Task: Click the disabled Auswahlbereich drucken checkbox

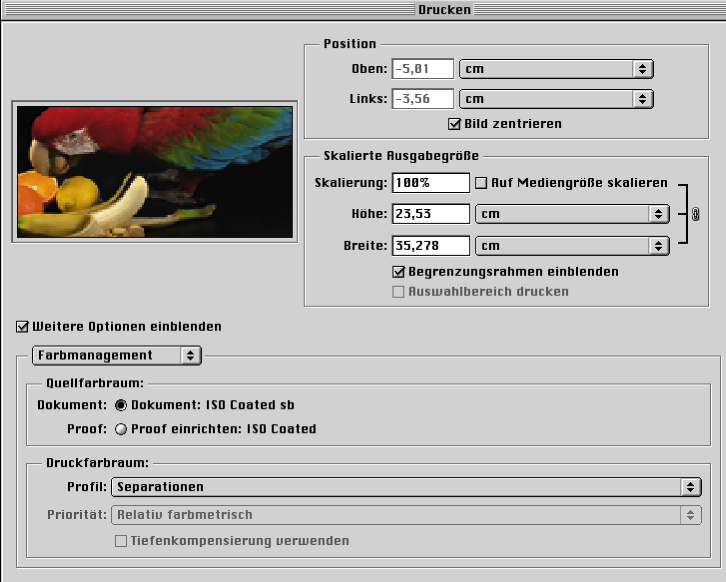Action: tap(398, 292)
